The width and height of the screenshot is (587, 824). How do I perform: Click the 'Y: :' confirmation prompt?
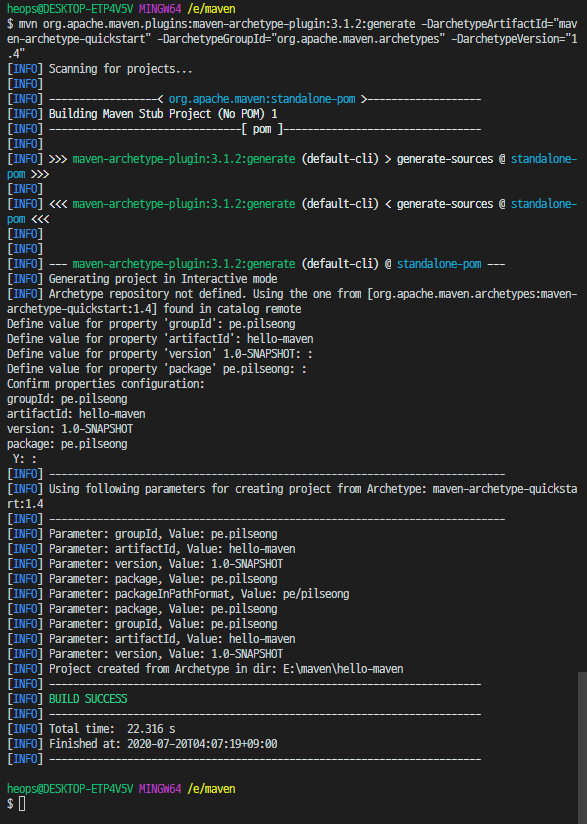coord(25,459)
